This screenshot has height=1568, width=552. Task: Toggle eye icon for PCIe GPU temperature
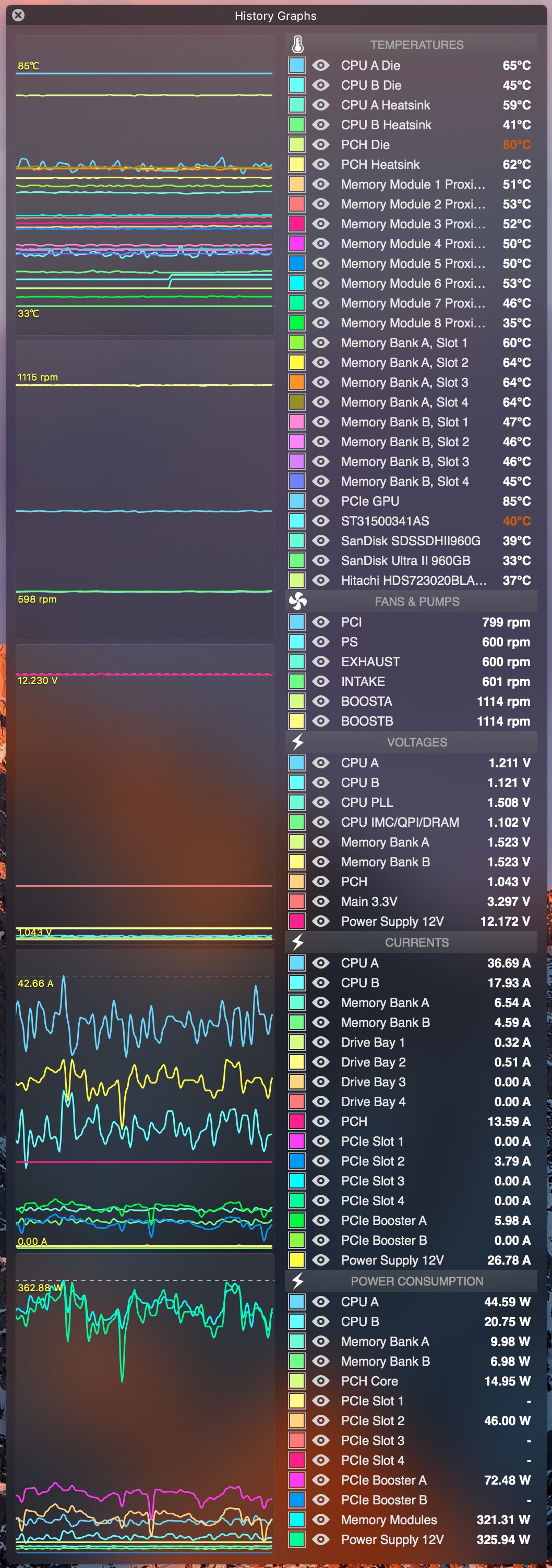(320, 501)
